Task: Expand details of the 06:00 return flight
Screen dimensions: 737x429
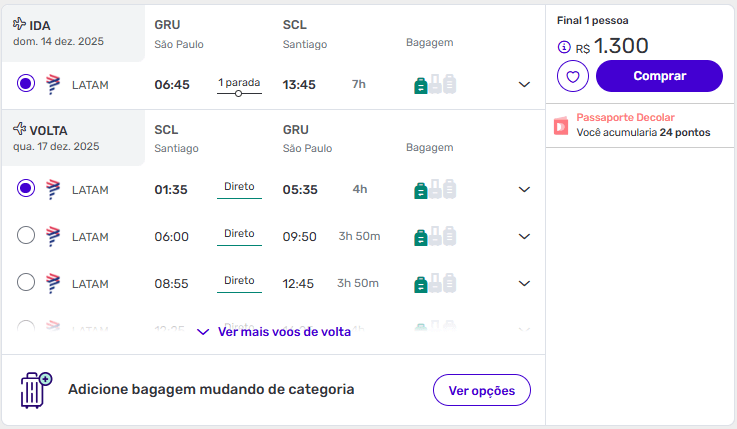Action: 524,237
